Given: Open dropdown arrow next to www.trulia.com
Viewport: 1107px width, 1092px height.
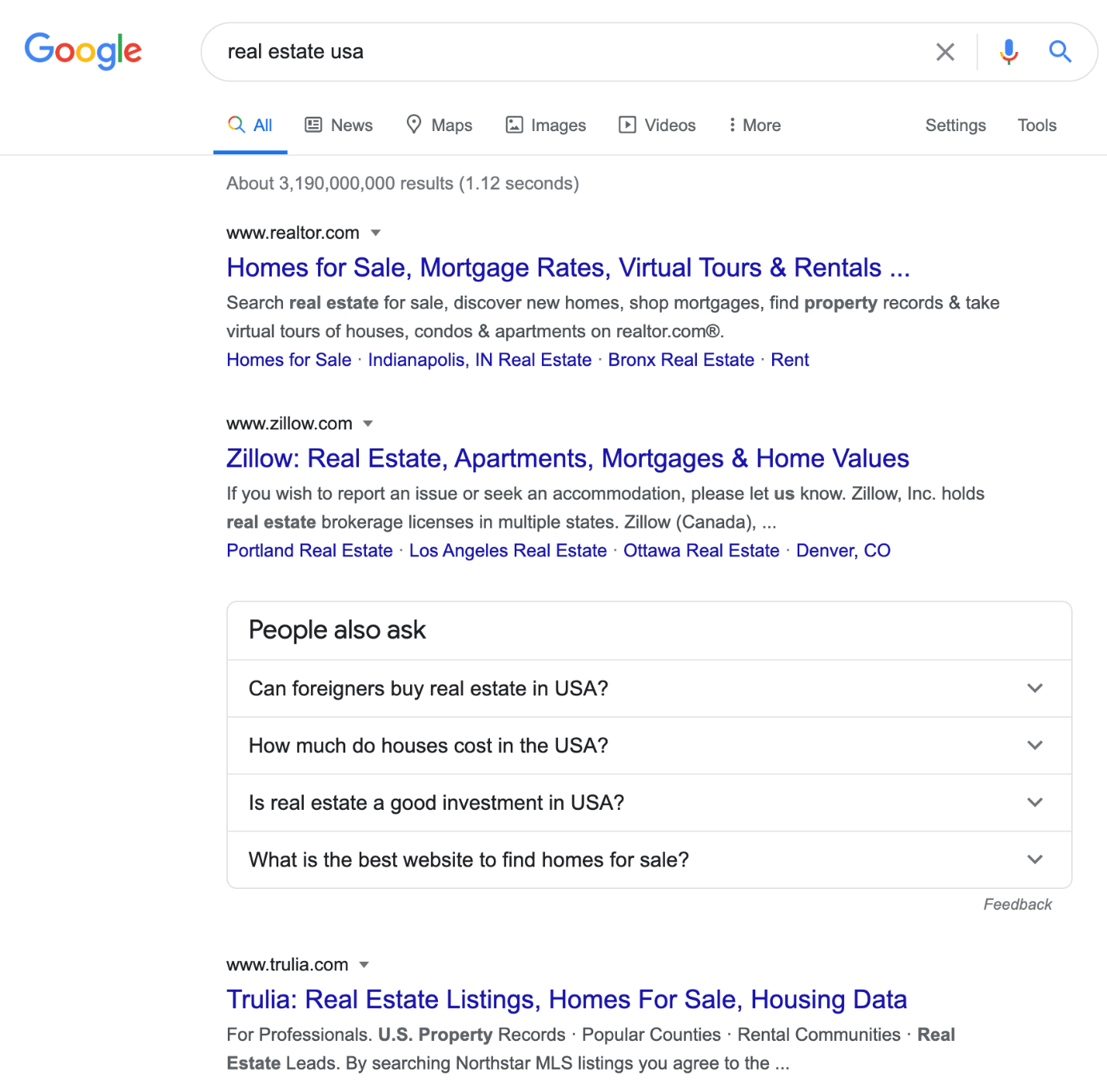Looking at the screenshot, I should (364, 965).
